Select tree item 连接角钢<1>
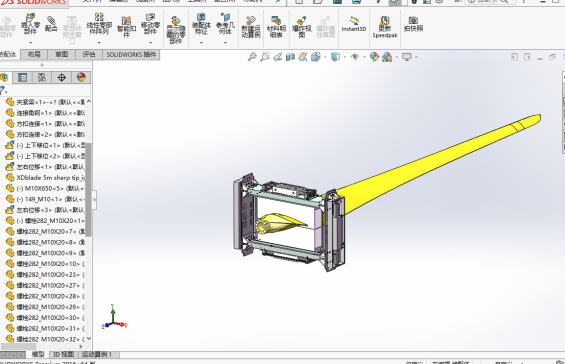 pos(45,113)
